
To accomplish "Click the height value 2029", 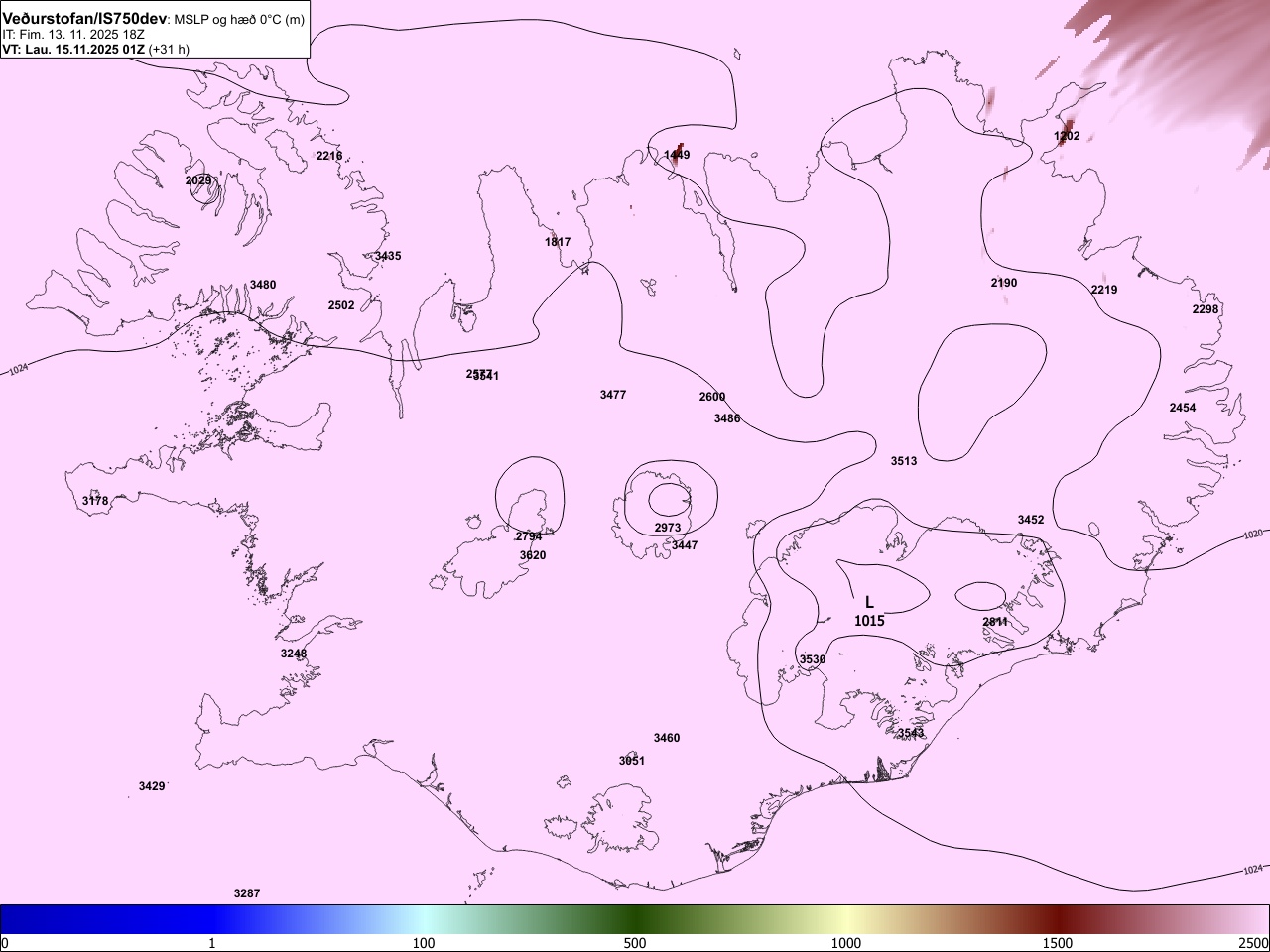I will pos(198,180).
